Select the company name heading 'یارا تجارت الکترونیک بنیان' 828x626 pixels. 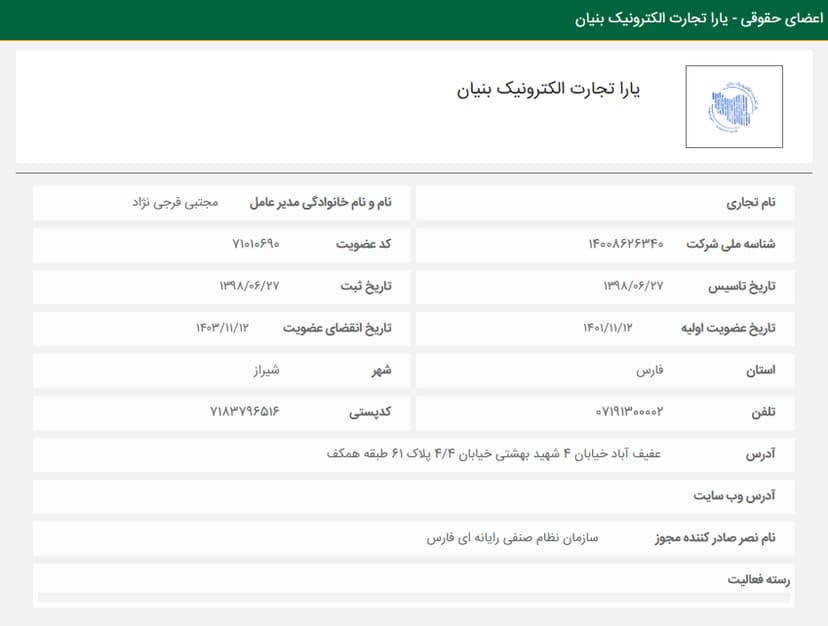(x=549, y=89)
